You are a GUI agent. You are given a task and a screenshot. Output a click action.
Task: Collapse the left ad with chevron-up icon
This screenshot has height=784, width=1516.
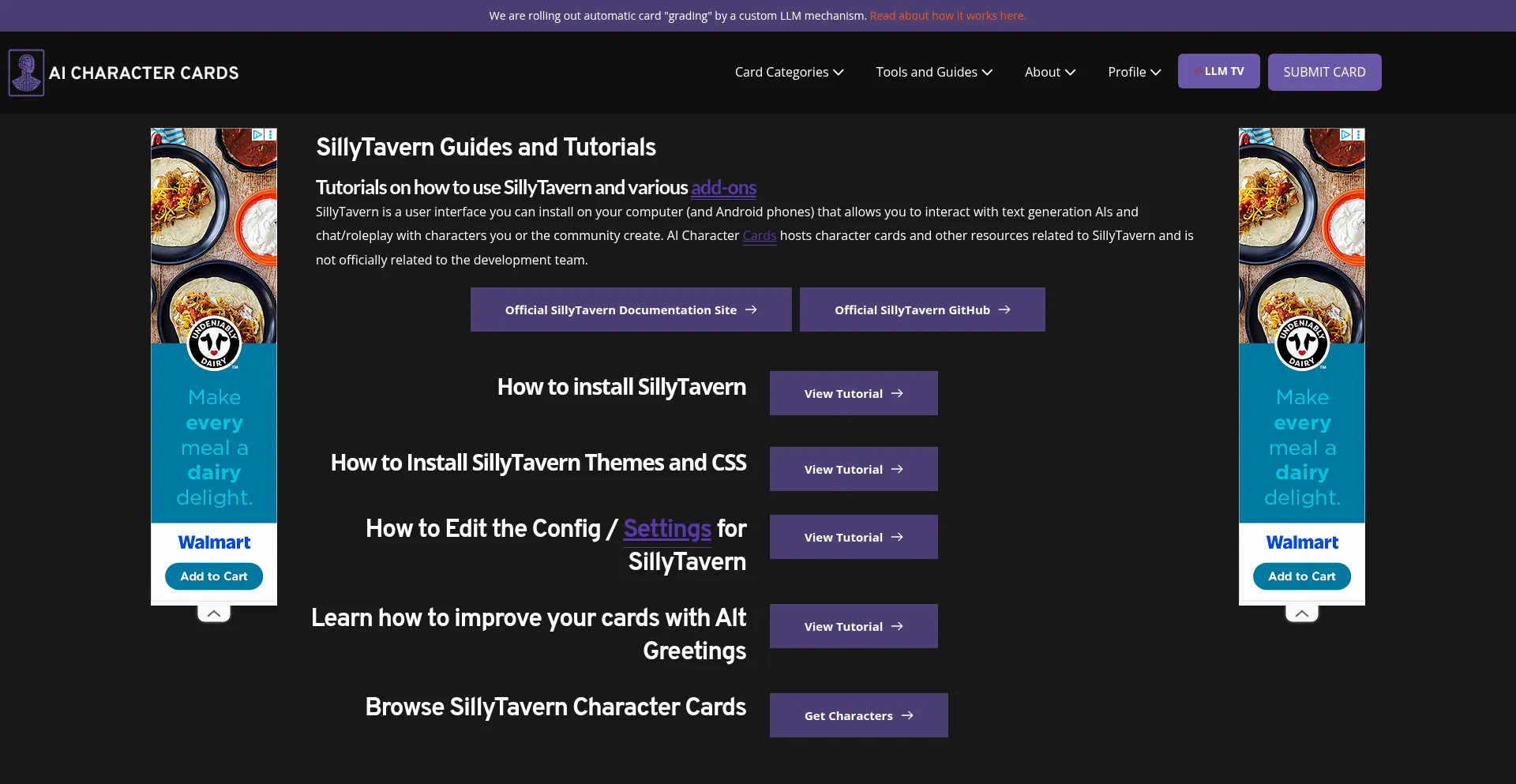pos(214,613)
